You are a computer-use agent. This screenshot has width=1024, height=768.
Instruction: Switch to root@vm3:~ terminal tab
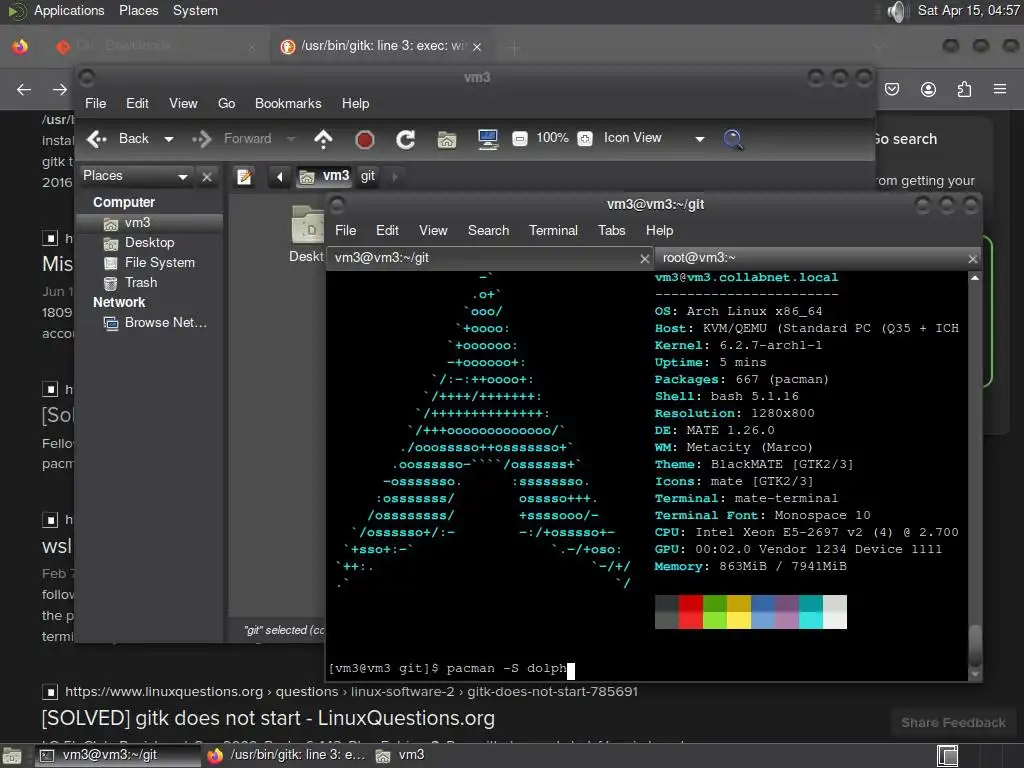tap(811, 258)
